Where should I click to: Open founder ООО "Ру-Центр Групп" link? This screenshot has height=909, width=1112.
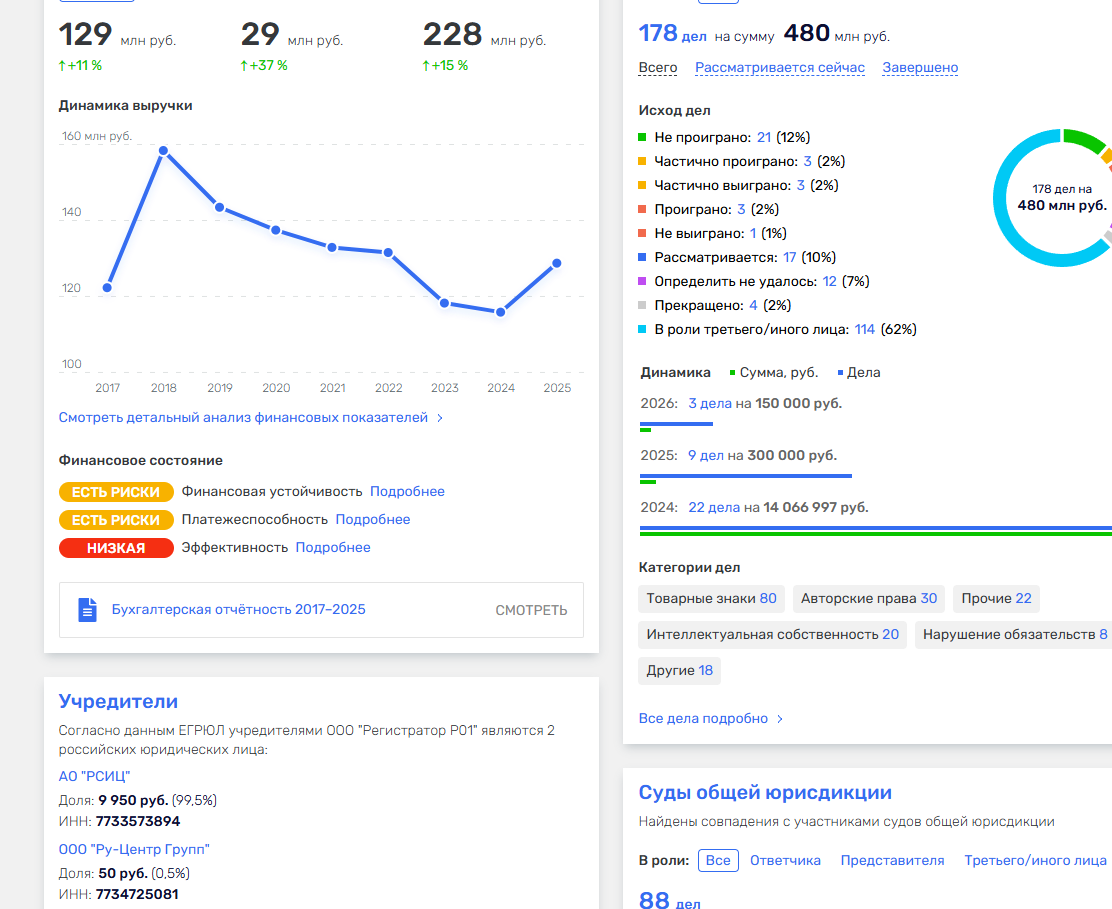click(134, 849)
